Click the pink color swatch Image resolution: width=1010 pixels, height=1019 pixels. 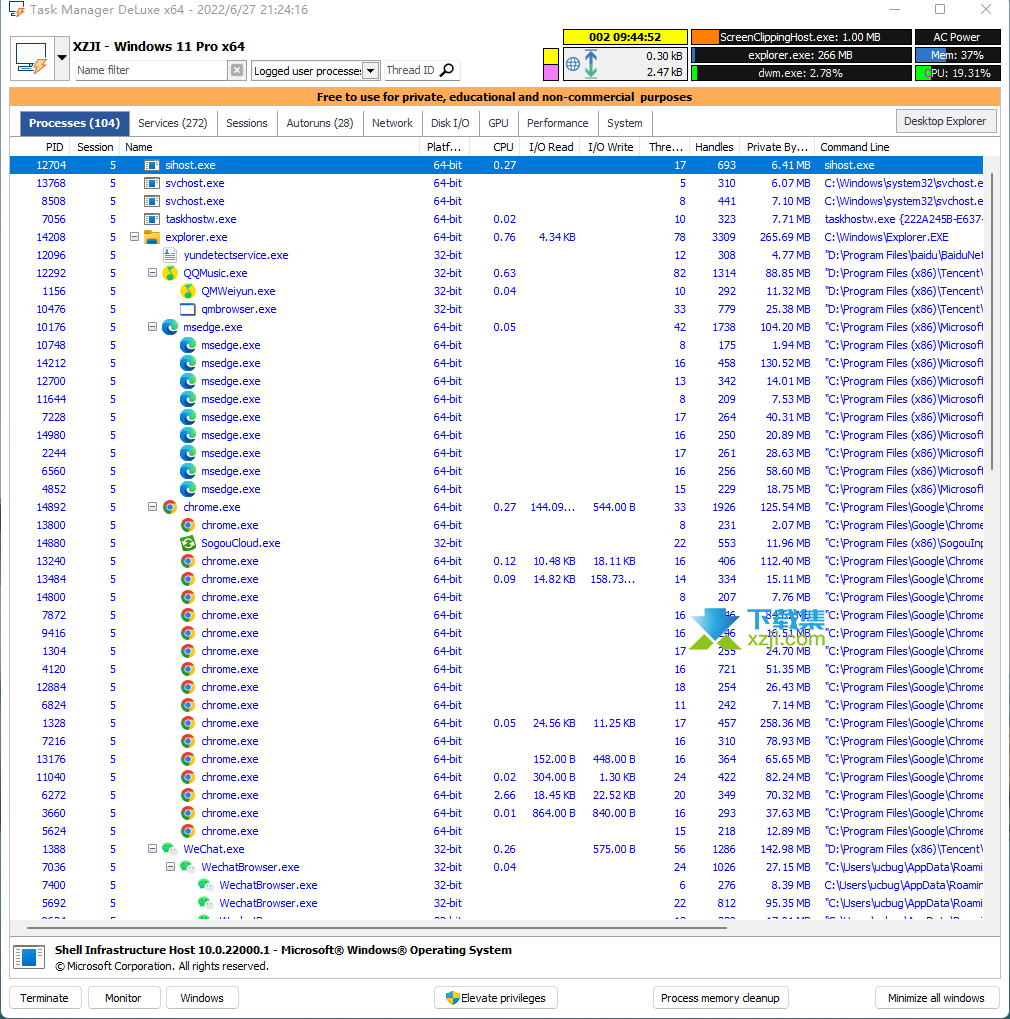(550, 72)
